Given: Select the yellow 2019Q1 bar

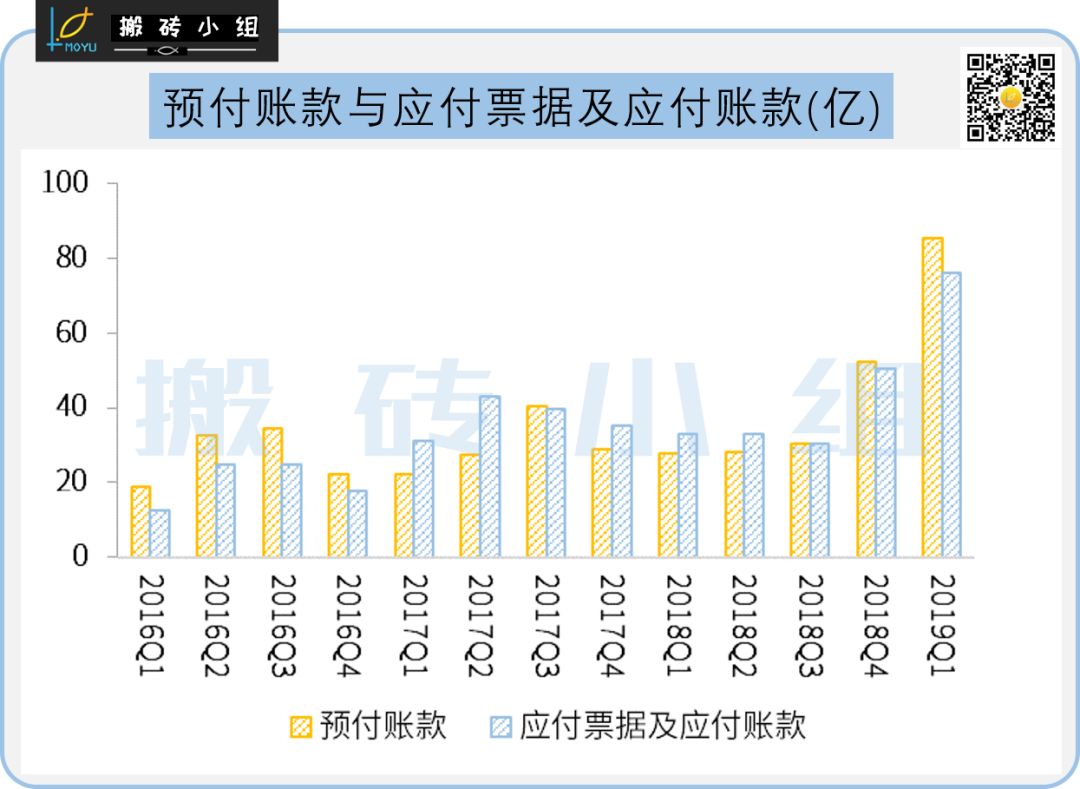Looking at the screenshot, I should [x=932, y=397].
